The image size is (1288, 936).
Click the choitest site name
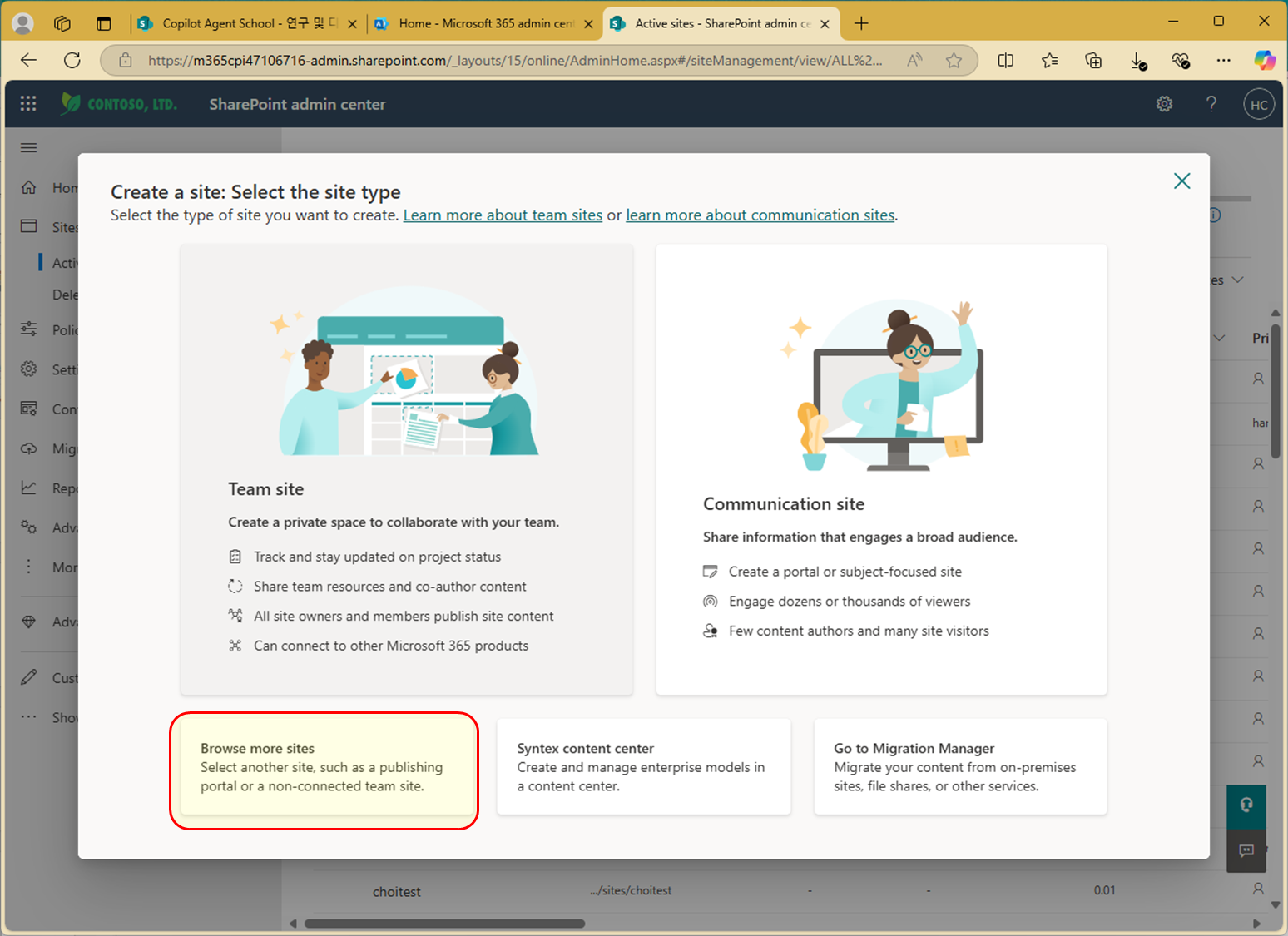pos(396,891)
